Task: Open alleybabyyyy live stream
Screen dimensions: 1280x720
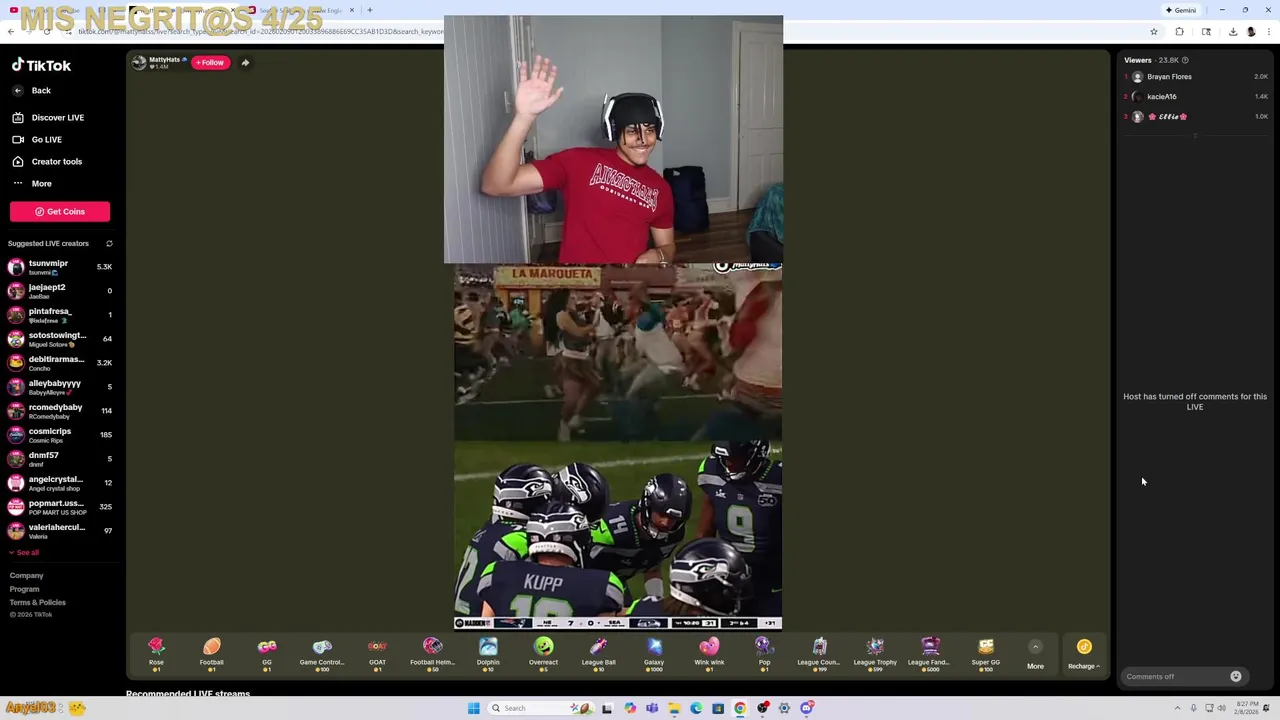Action: coord(60,387)
